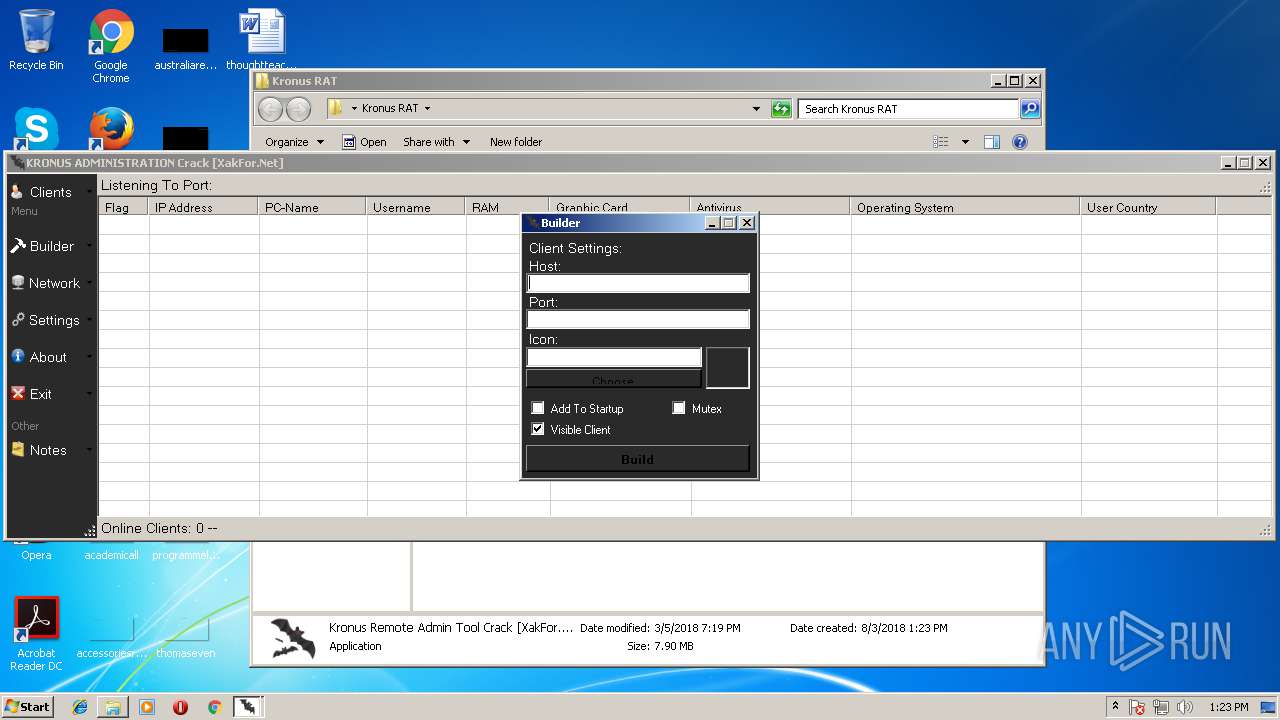Click the red Exit item in sidebar
This screenshot has width=1280, height=720.
(x=50, y=394)
